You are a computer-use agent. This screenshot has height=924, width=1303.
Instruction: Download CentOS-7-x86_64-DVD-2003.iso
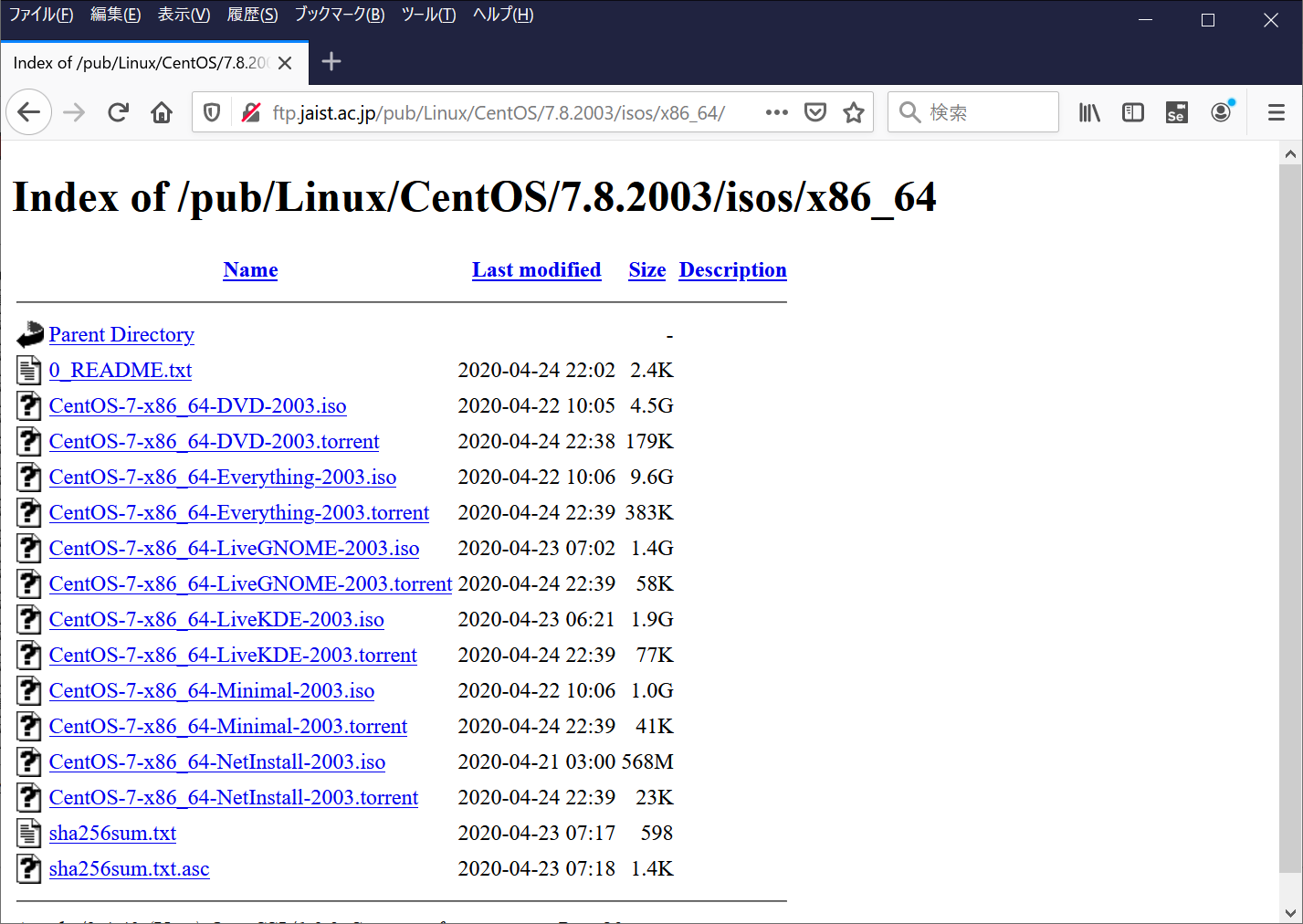point(198,405)
